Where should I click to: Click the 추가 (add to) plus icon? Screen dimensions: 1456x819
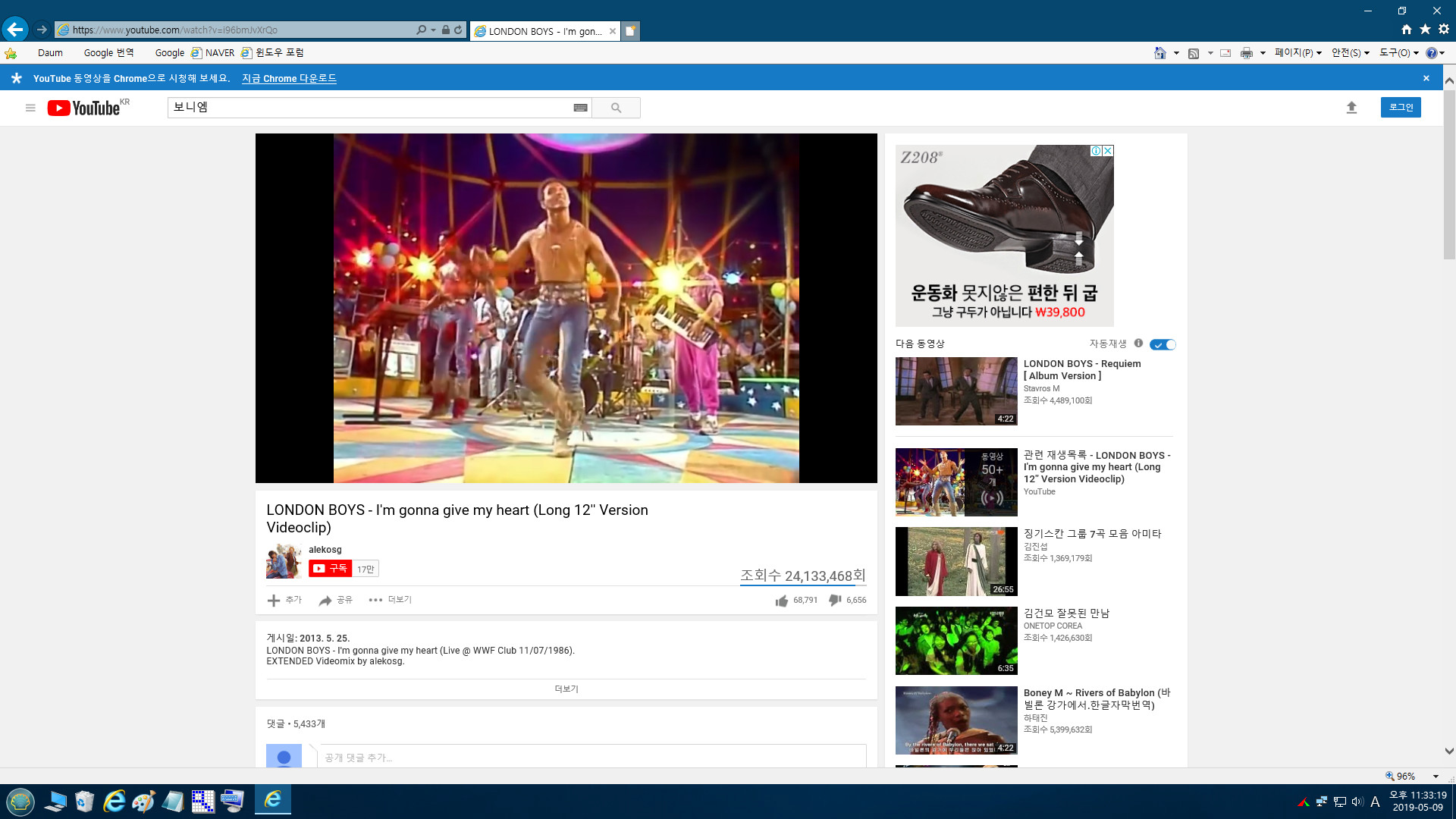pyautogui.click(x=274, y=601)
